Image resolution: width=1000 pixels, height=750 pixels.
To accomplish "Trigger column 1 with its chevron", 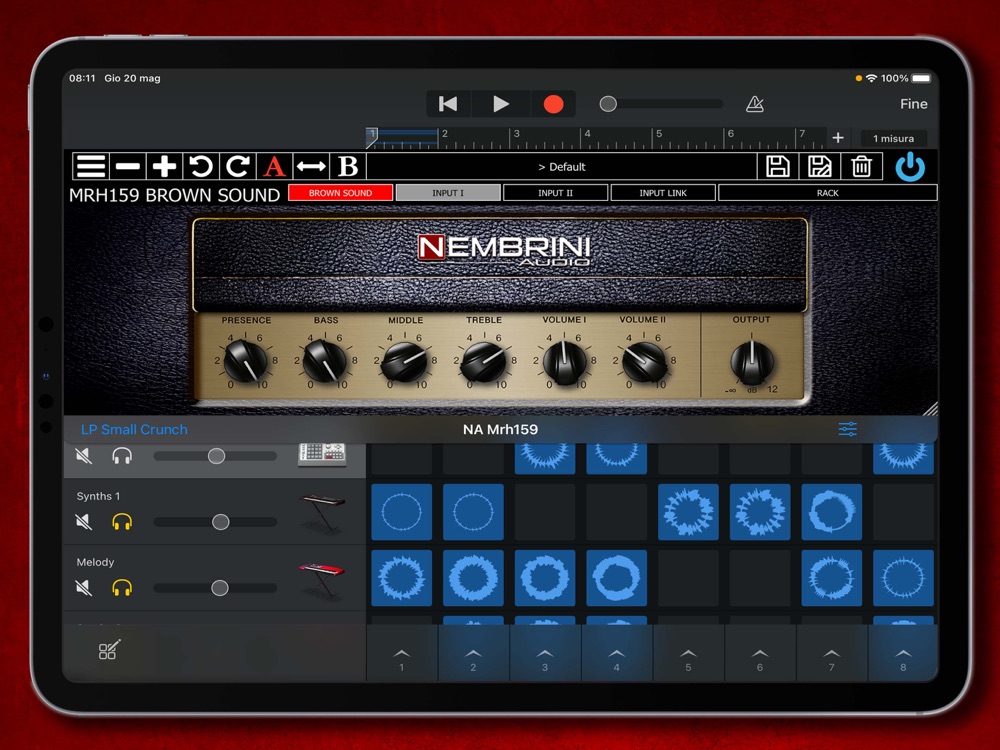I will coord(402,654).
